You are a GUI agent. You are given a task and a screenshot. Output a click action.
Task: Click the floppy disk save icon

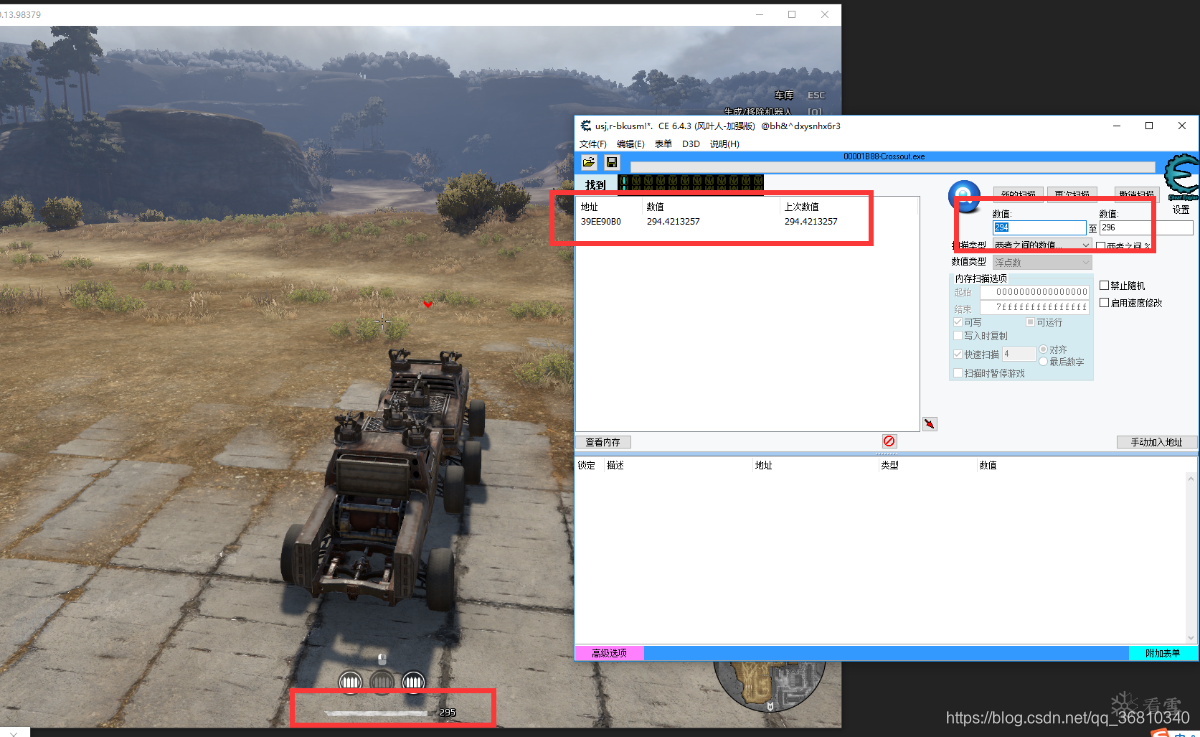[x=612, y=162]
